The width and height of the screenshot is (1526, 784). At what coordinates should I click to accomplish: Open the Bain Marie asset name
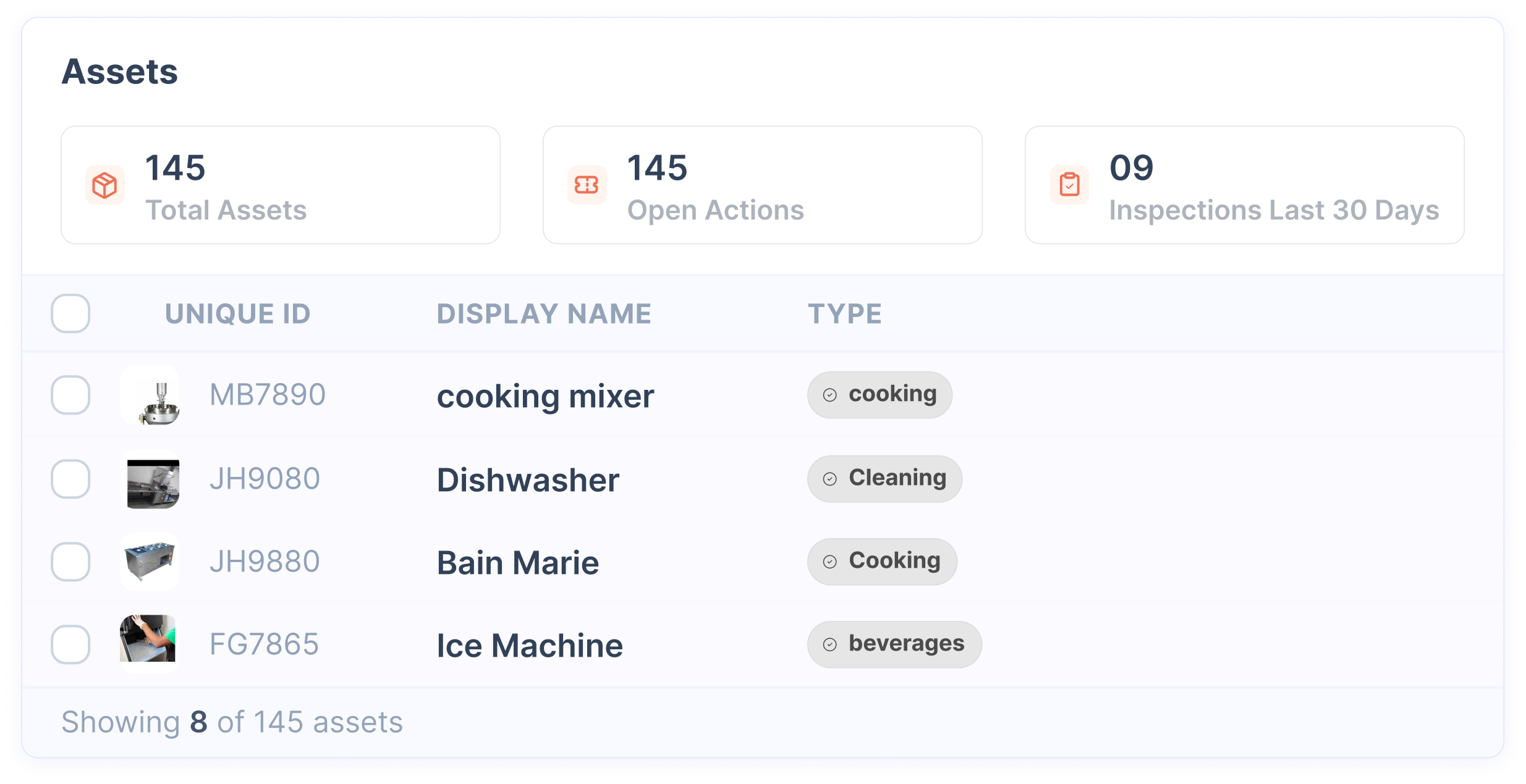click(x=518, y=563)
